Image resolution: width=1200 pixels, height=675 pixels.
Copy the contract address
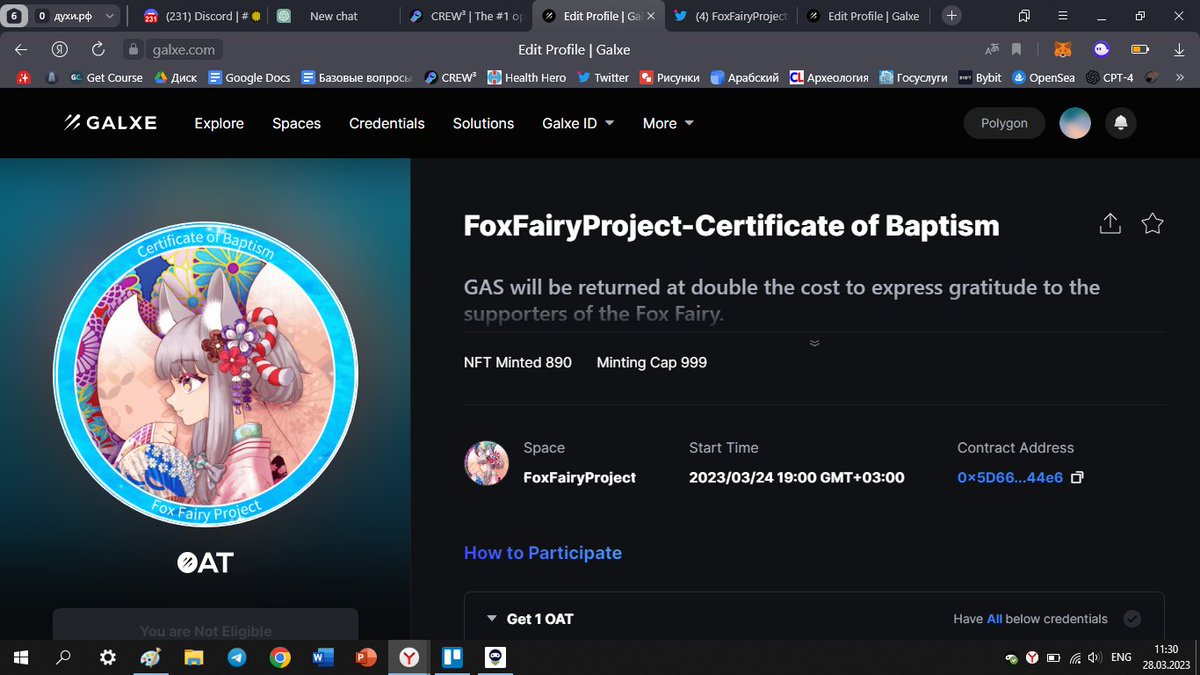(1077, 478)
